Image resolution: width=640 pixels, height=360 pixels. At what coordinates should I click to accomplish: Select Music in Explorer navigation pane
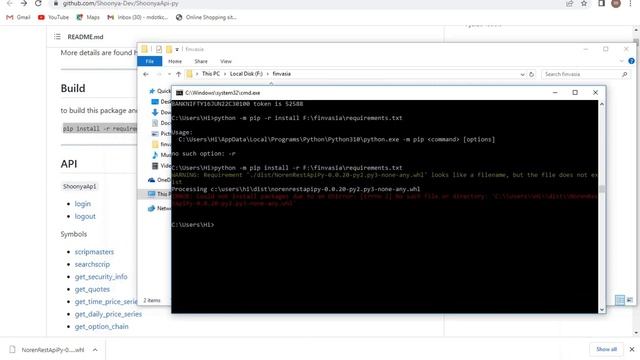click(161, 155)
